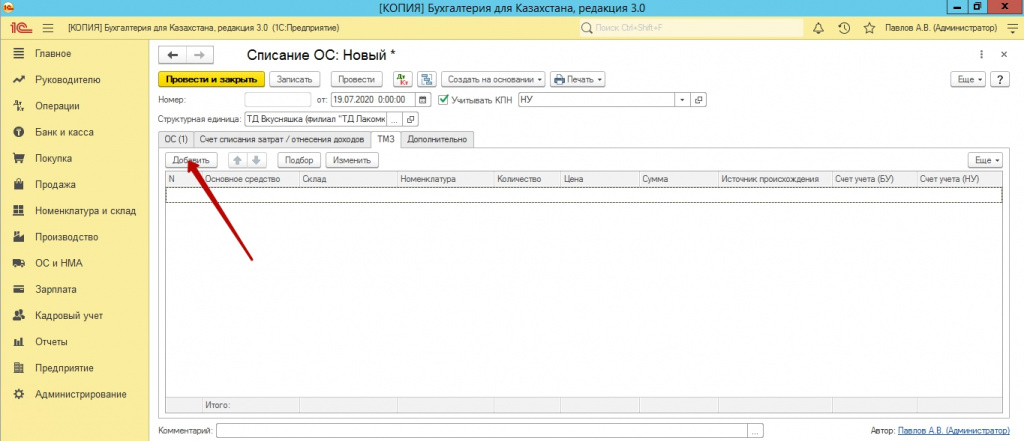Click the Склад column header
Viewport: 1024px width, 441px height.
click(348, 178)
